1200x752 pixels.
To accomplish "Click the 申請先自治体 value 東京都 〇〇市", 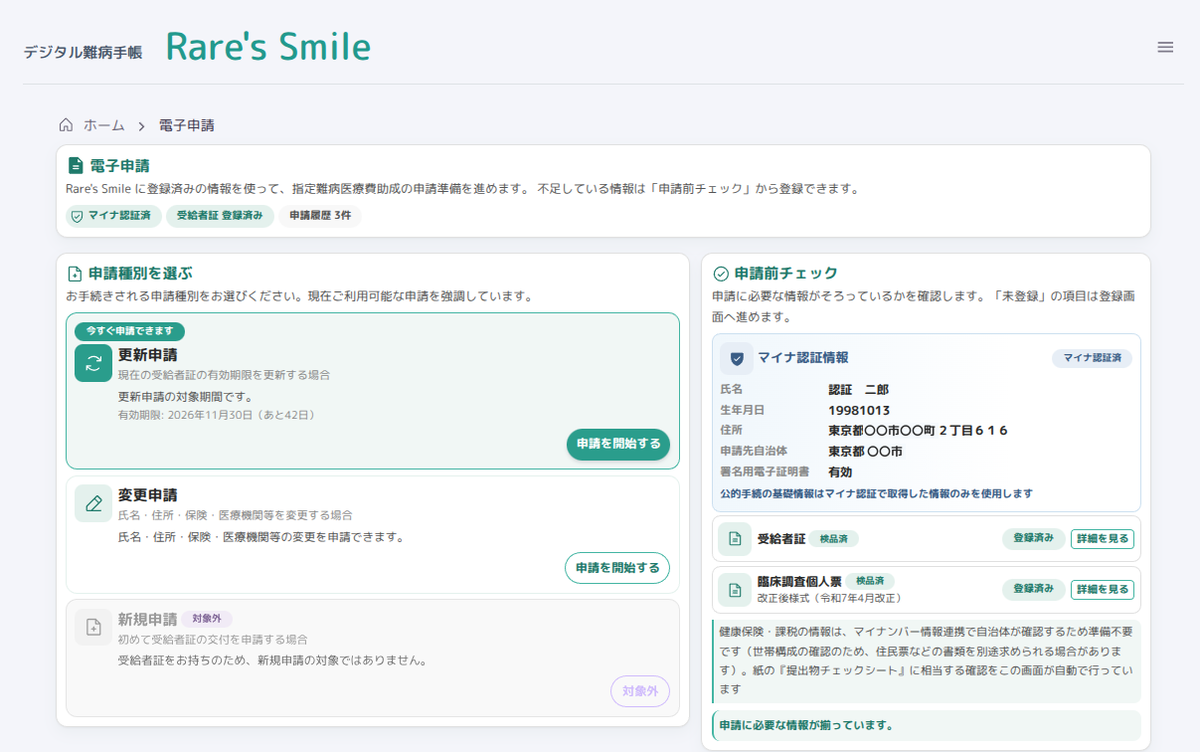I will (865, 452).
